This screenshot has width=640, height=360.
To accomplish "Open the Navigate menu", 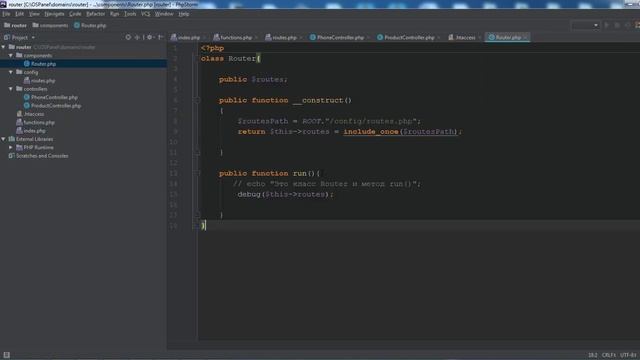I will click(x=54, y=14).
